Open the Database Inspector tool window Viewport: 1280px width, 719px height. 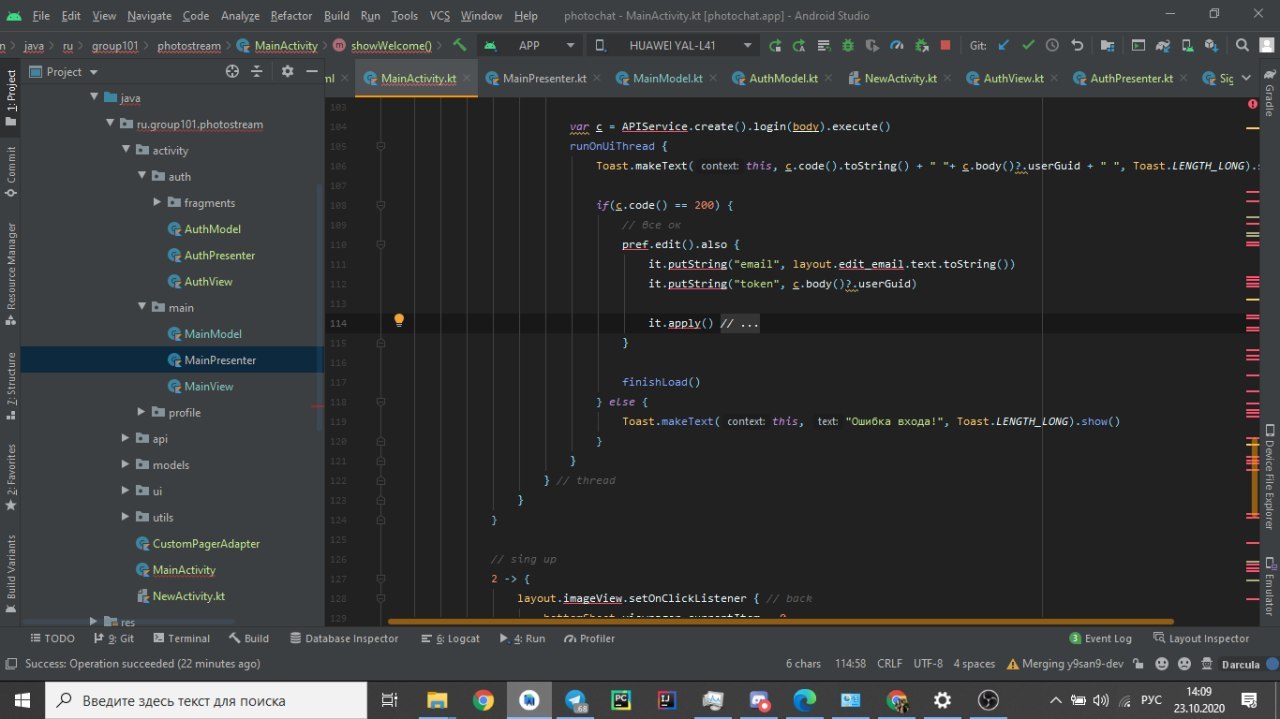click(x=344, y=638)
